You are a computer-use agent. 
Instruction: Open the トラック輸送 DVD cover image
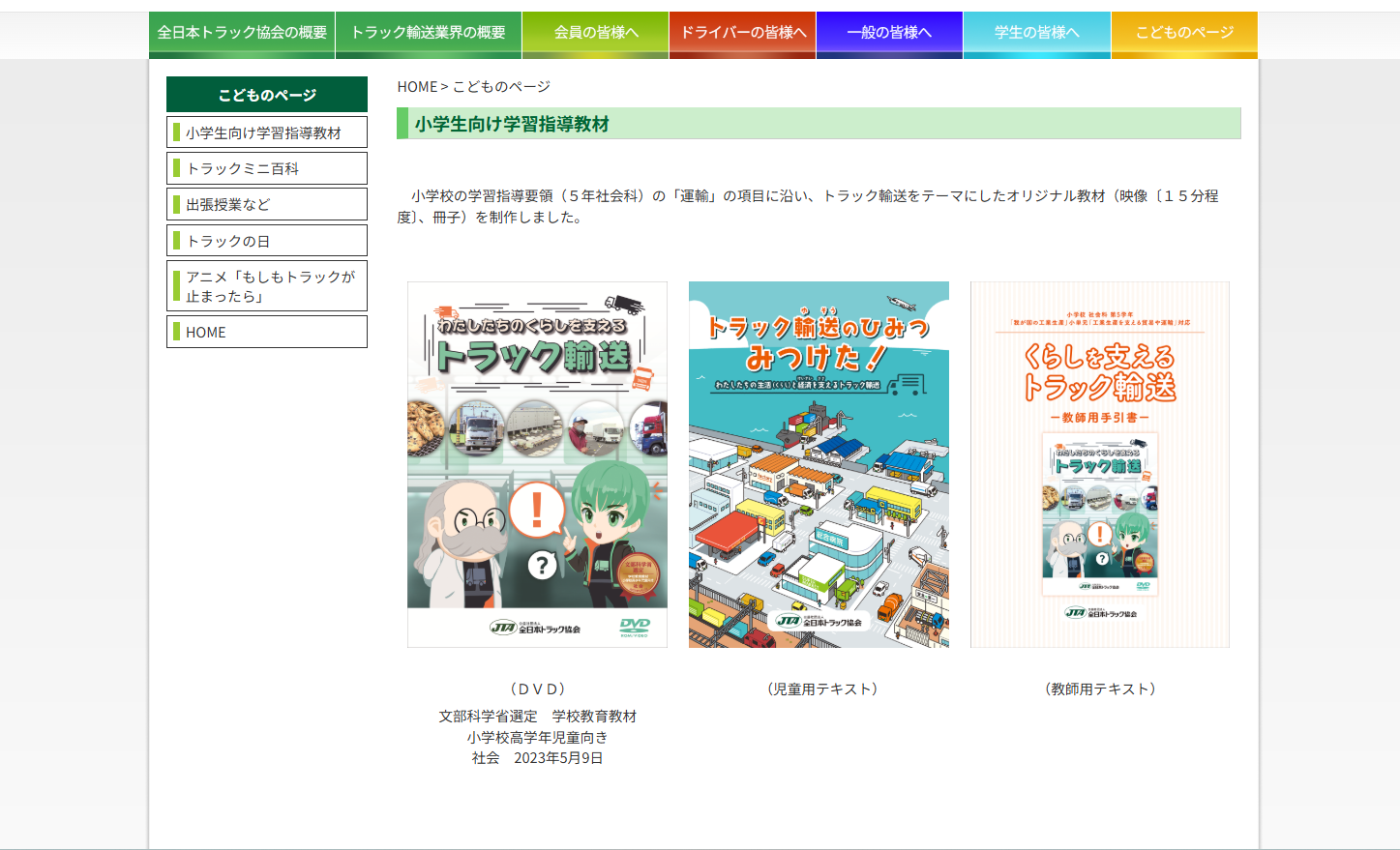tap(537, 464)
